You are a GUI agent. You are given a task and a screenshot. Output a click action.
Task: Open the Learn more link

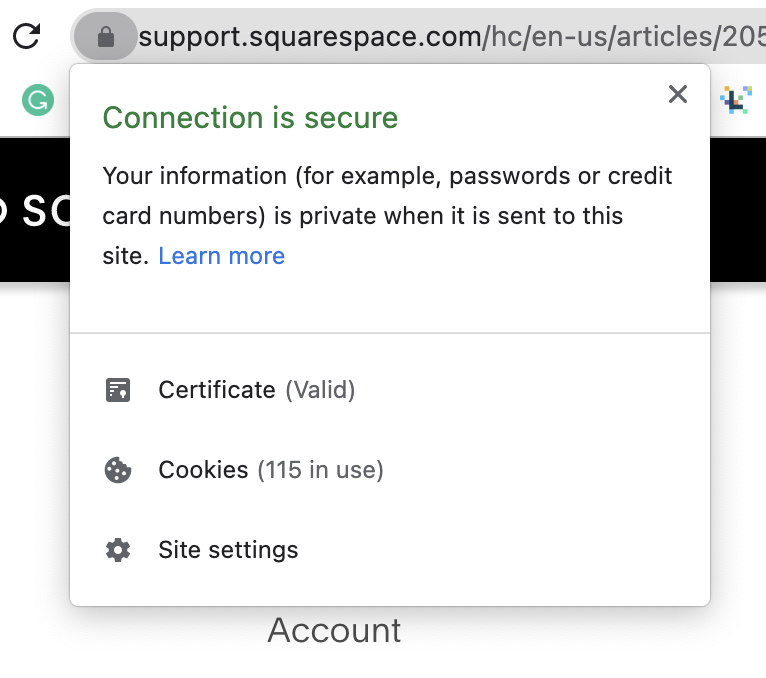pos(221,256)
